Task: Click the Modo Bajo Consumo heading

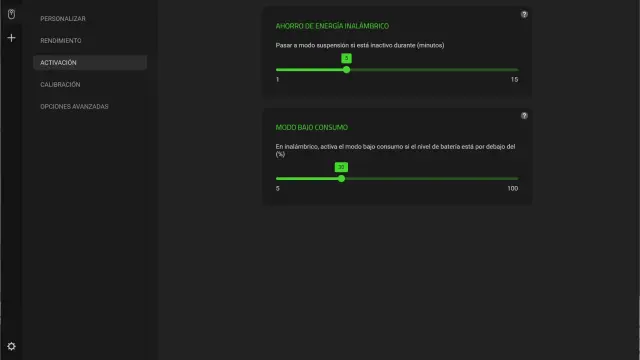Action: click(x=312, y=127)
